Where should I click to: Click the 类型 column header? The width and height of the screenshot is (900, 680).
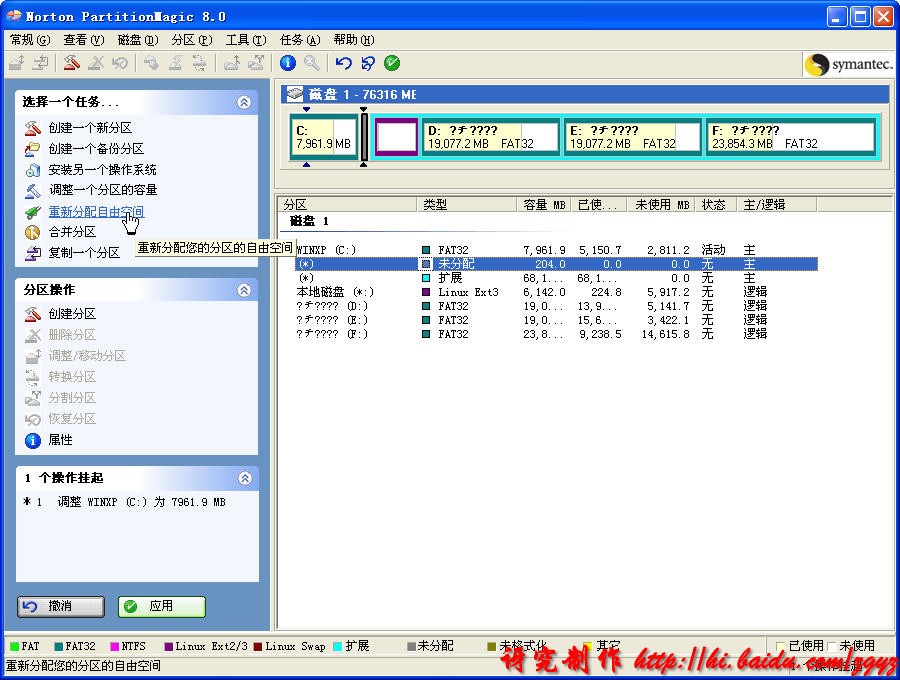tap(467, 204)
